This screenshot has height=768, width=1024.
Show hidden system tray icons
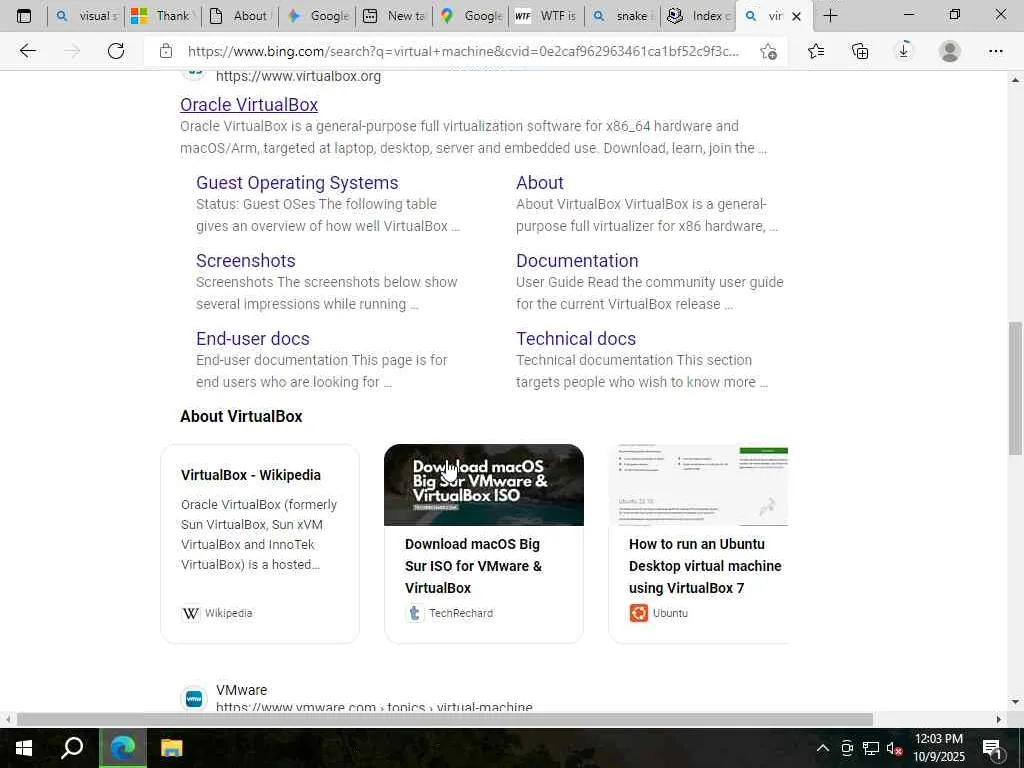pos(823,748)
